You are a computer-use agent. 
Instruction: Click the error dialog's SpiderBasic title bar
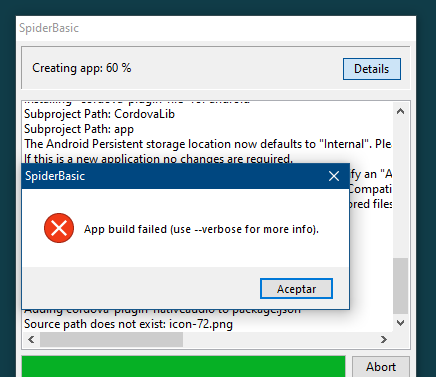[173, 176]
